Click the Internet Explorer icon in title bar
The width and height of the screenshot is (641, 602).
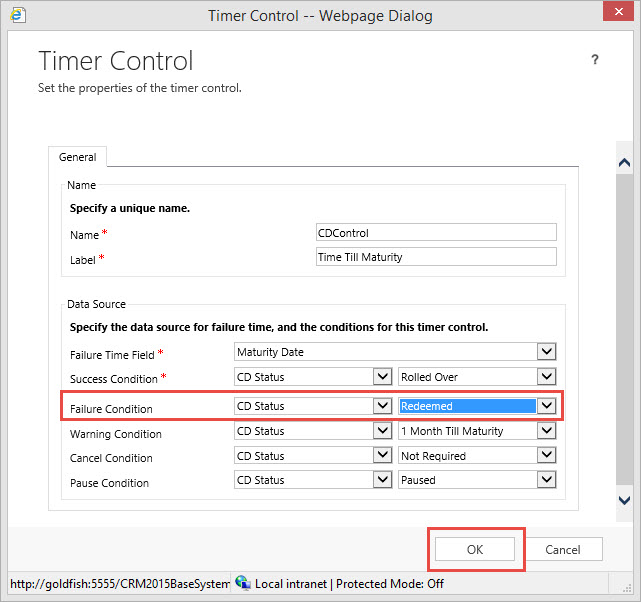point(17,16)
